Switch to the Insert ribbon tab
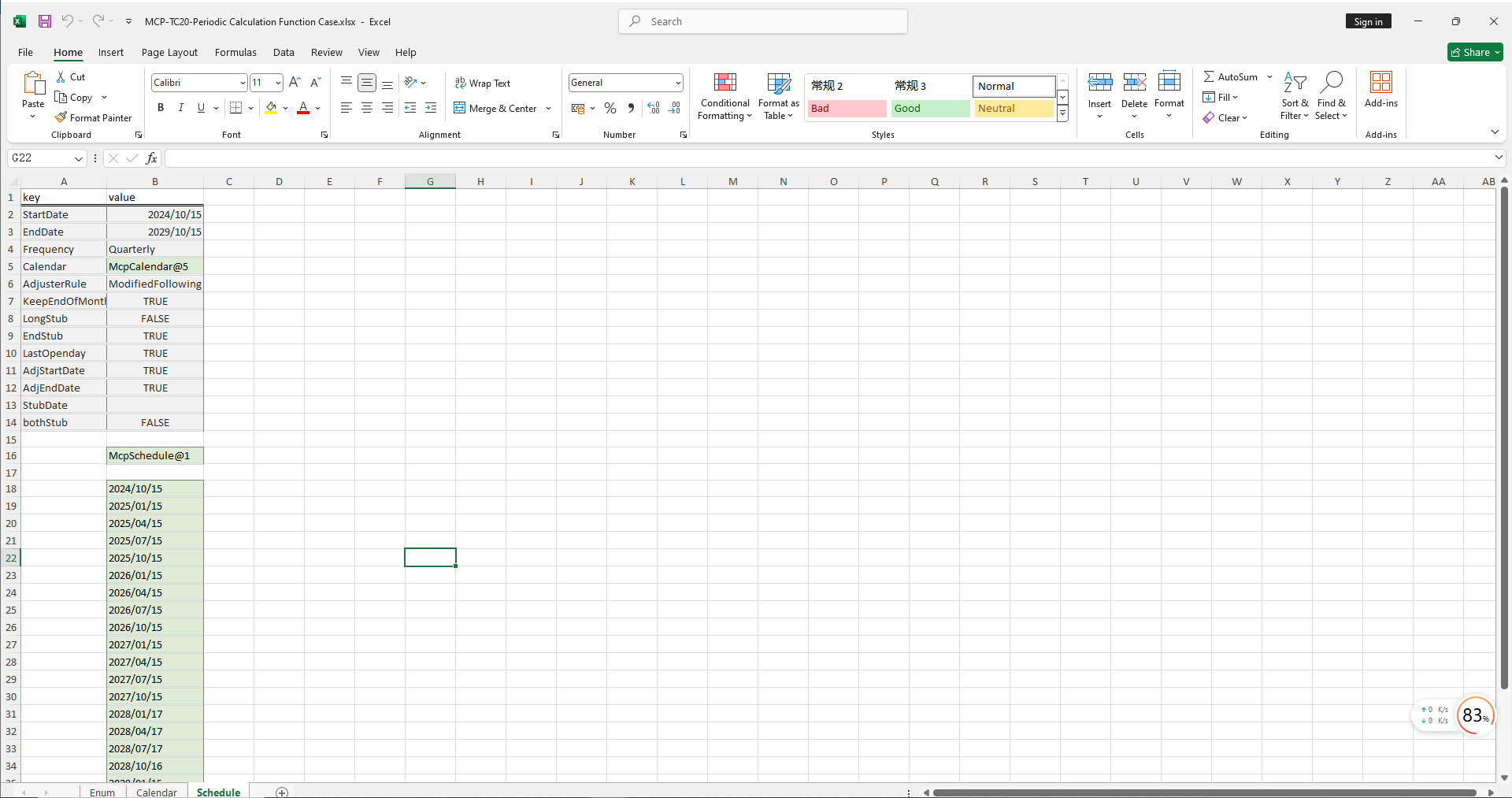Image resolution: width=1512 pixels, height=798 pixels. (111, 52)
